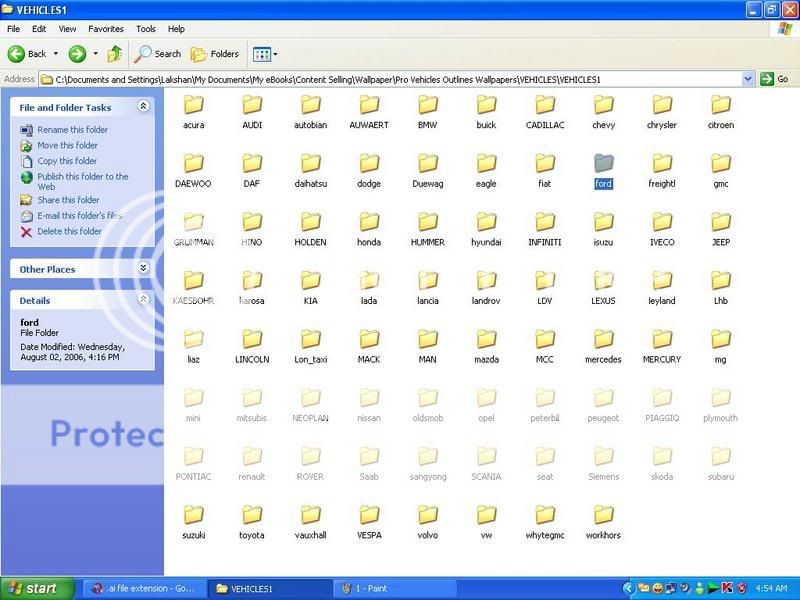The width and height of the screenshot is (800, 600).
Task: Select the toyota folder
Action: coord(252,523)
